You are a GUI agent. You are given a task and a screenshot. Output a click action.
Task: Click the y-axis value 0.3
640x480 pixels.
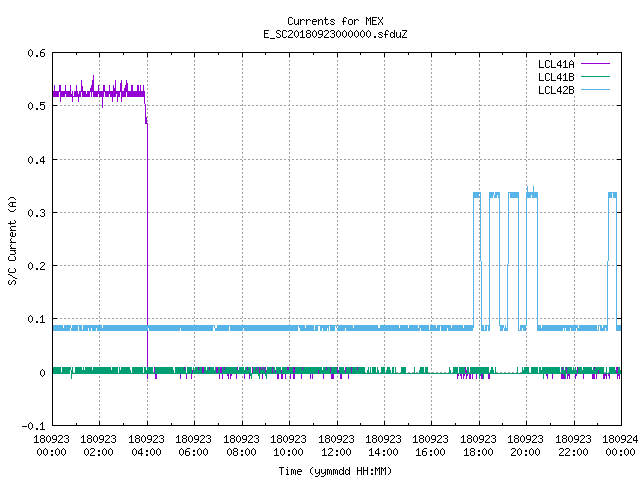coord(36,213)
